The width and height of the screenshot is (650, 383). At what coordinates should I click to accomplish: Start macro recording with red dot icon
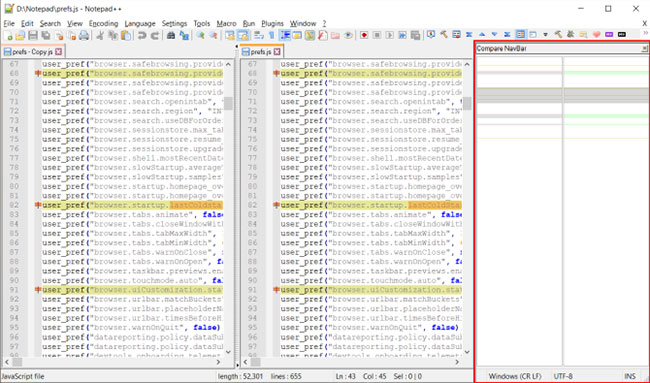(x=364, y=35)
